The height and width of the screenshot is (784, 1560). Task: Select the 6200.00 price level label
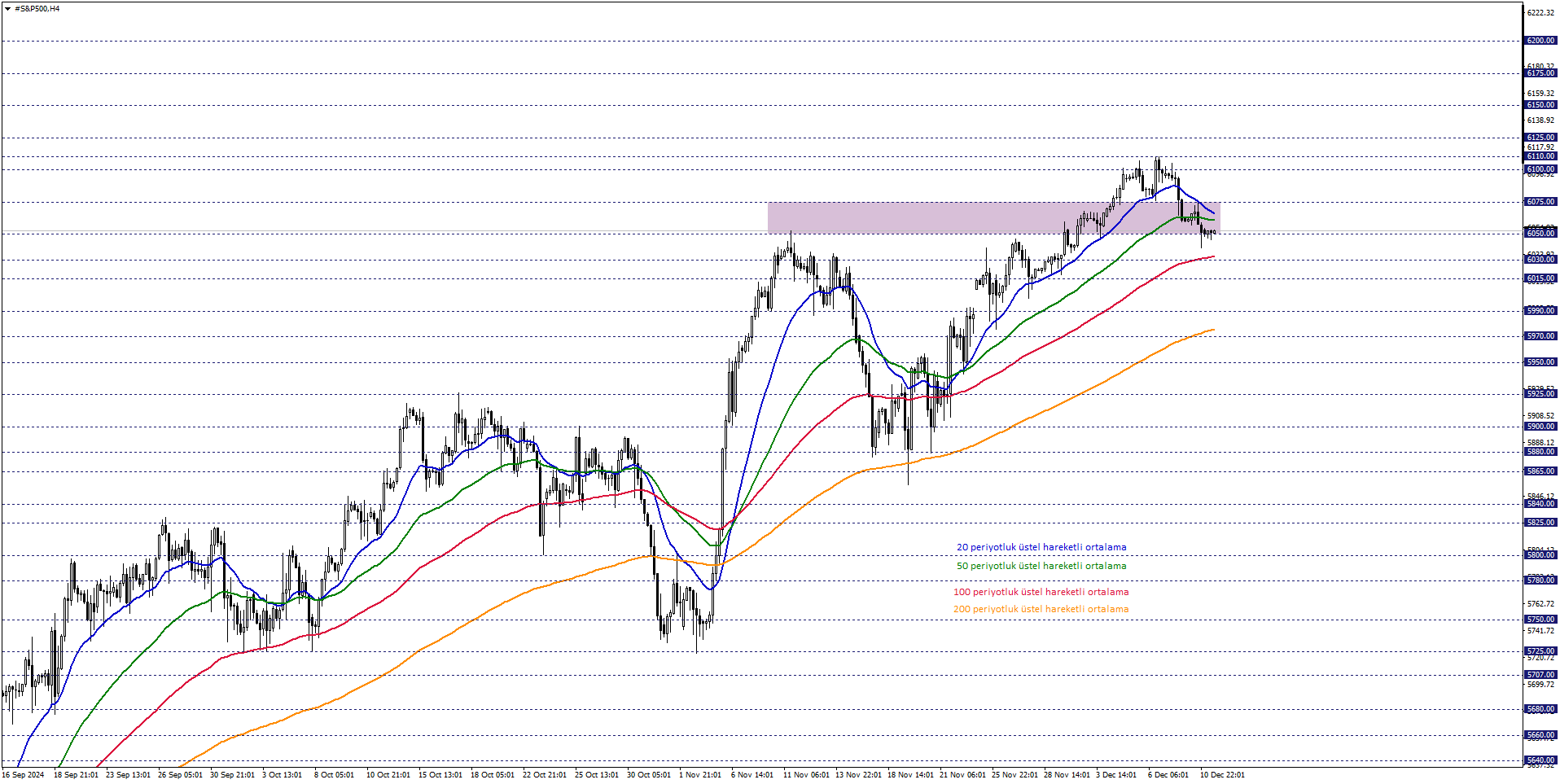[1540, 41]
